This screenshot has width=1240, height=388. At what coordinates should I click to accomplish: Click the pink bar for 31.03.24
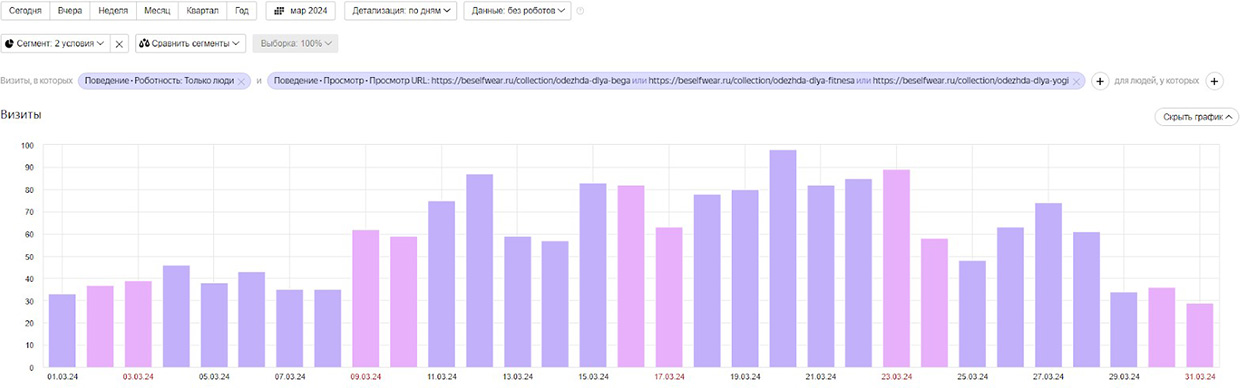[1201, 335]
